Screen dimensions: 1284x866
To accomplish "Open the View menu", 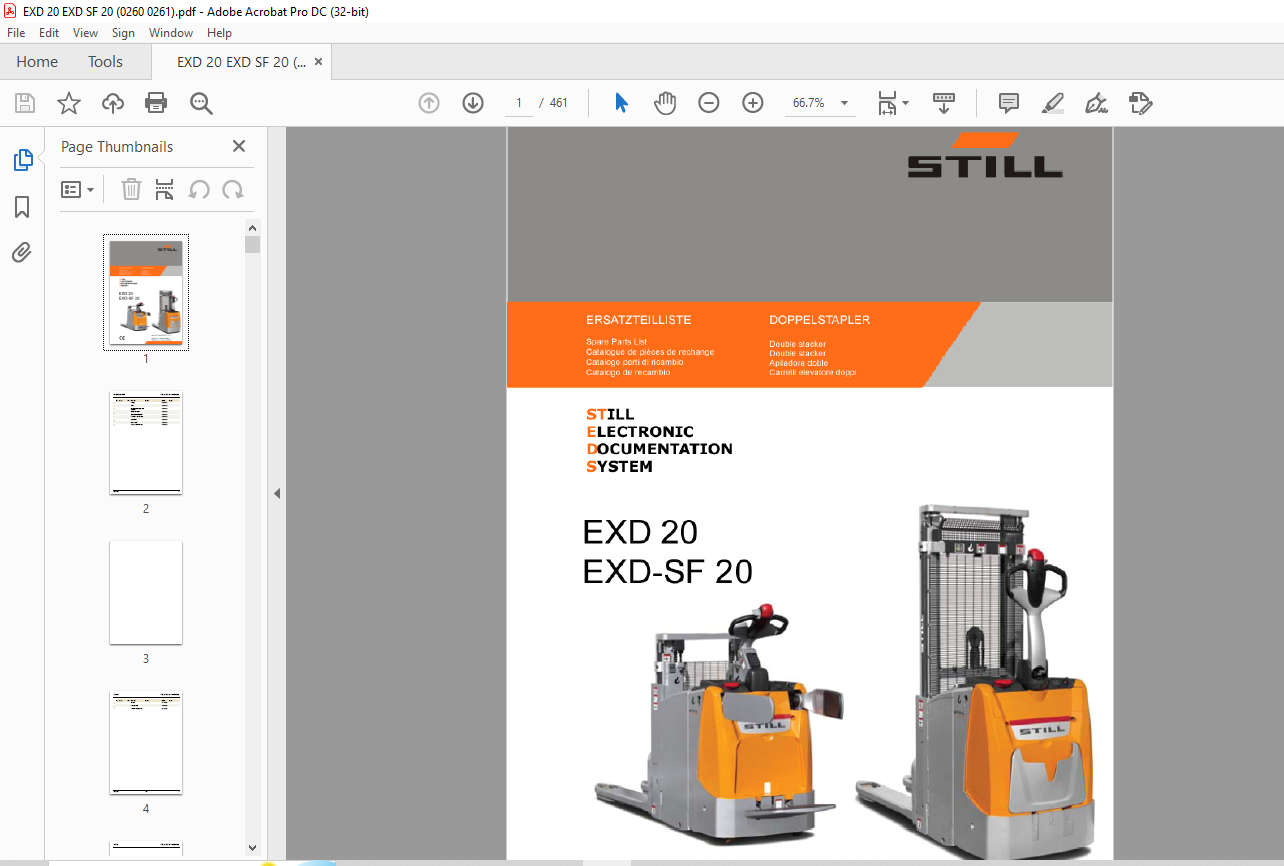I will pos(86,33).
